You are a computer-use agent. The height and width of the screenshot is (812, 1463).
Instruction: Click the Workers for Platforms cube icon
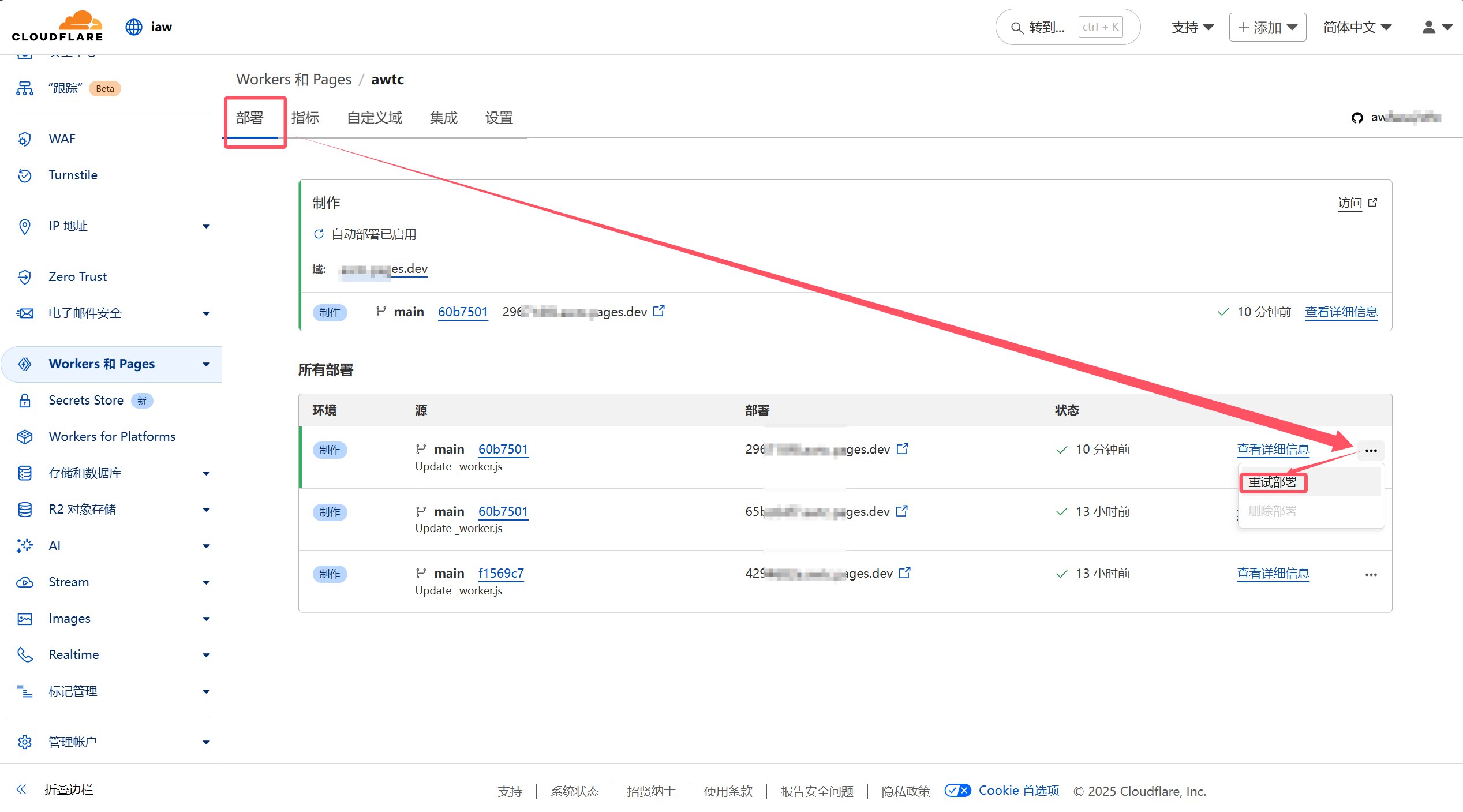click(x=25, y=437)
